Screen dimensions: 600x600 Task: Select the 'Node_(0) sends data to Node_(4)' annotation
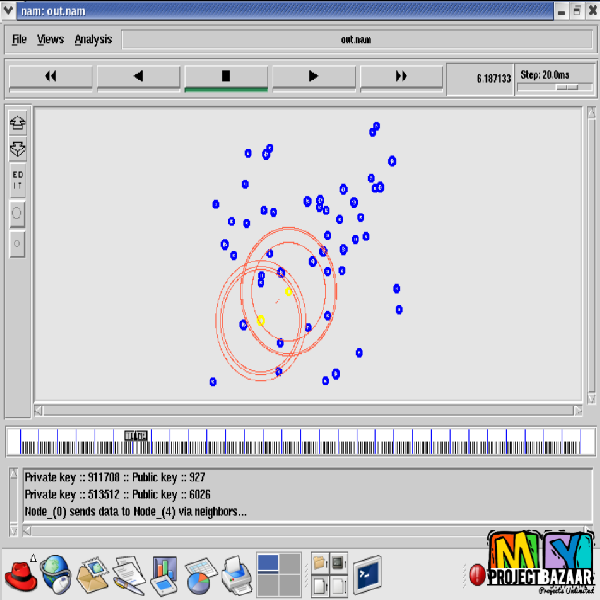(135, 512)
